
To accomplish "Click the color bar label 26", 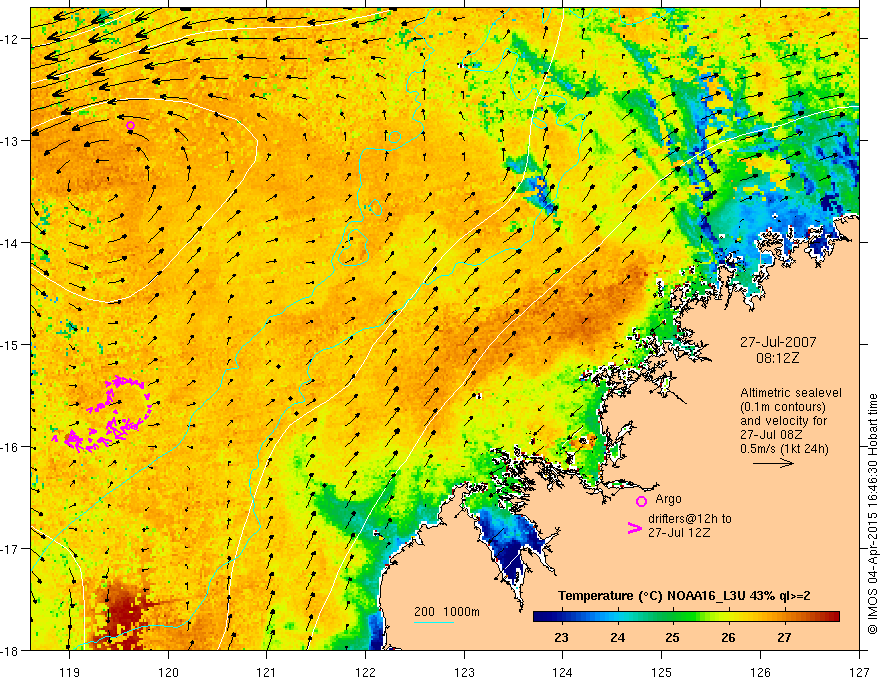I will coord(728,637).
